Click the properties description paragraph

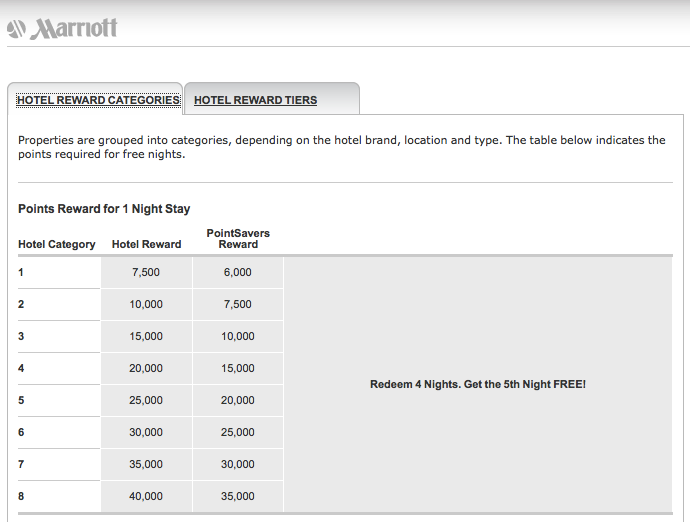[x=341, y=147]
